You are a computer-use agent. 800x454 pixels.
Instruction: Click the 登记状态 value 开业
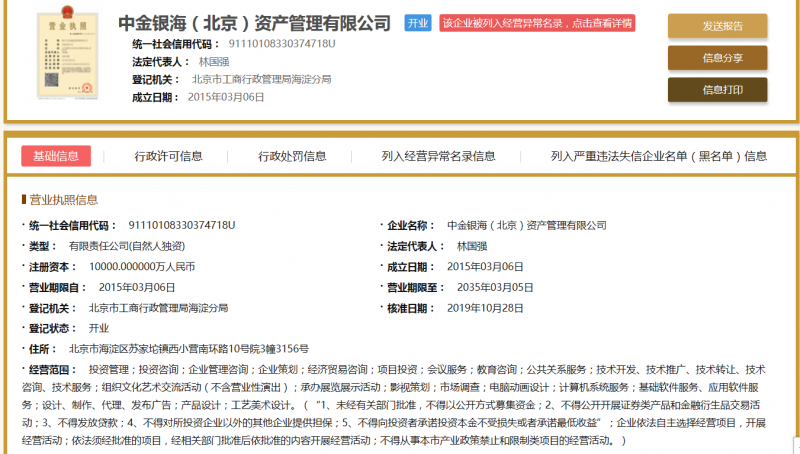pyautogui.click(x=98, y=329)
